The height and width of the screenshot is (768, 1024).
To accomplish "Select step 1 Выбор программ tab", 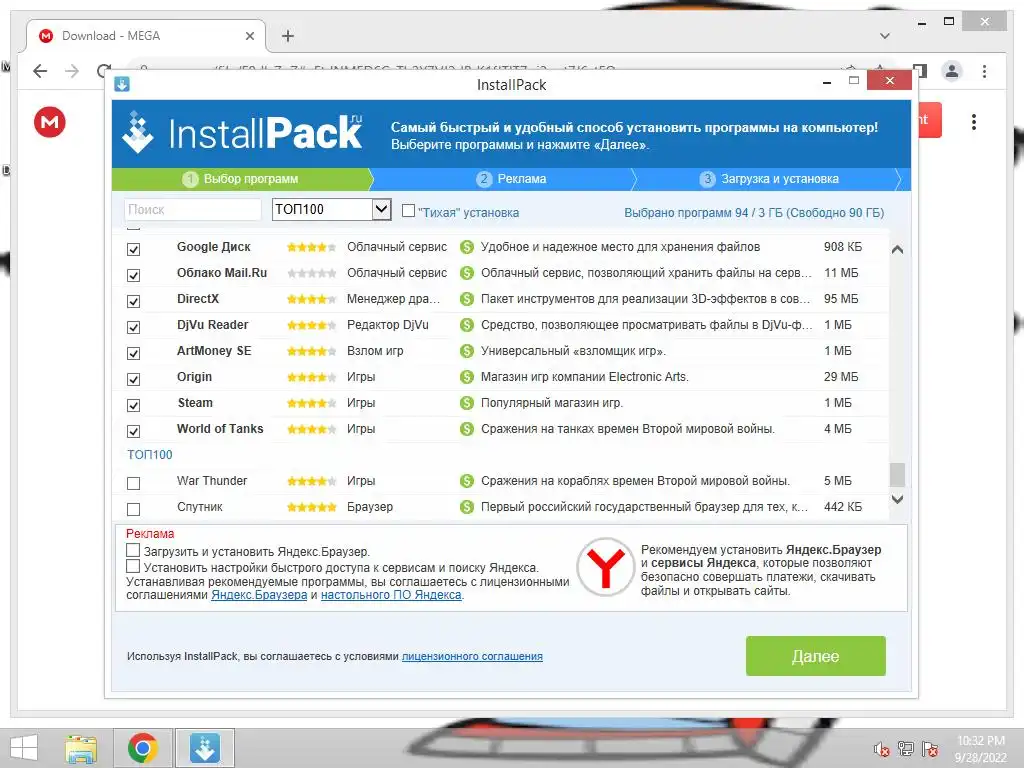I will [x=240, y=179].
